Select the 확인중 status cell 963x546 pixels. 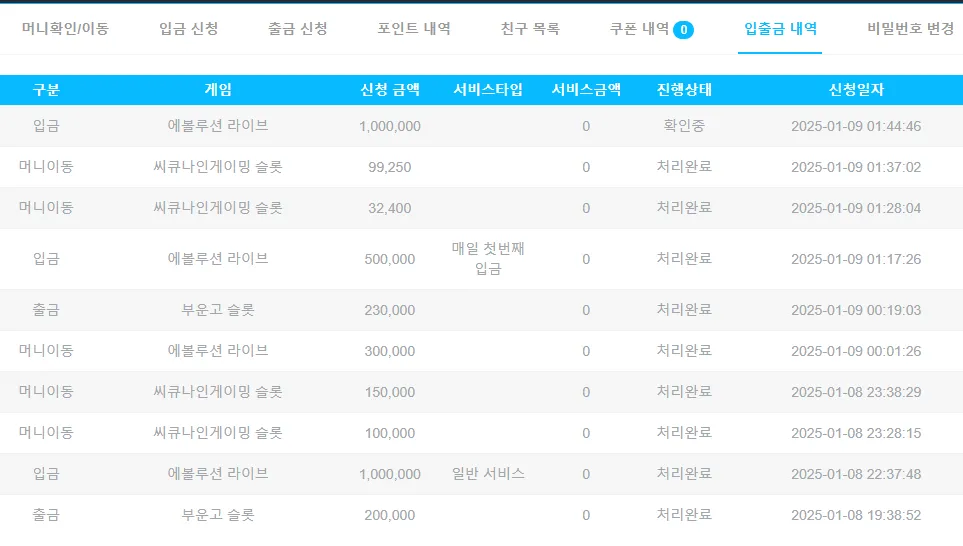[x=684, y=126]
